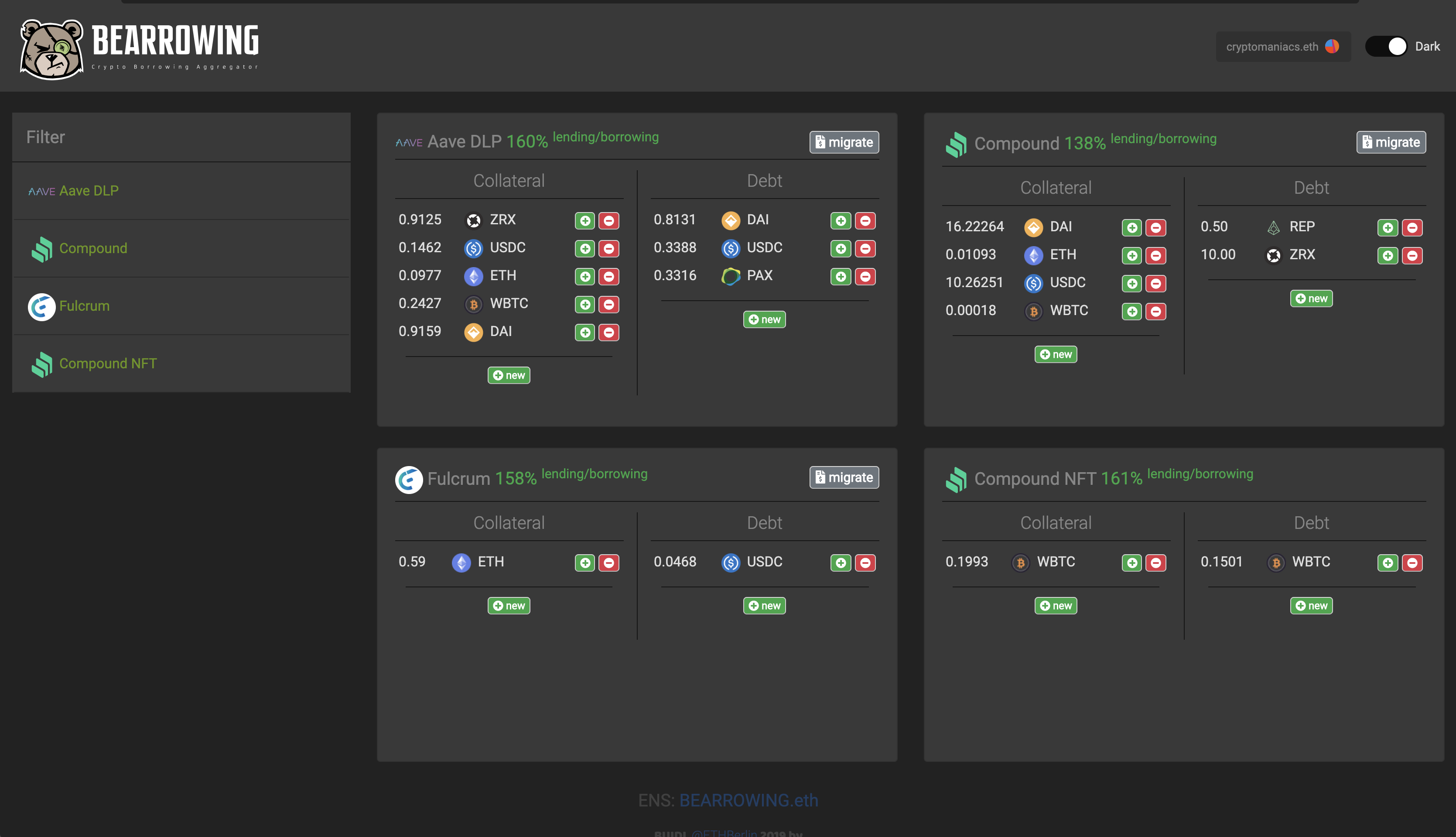Filter by Aave DLP
The width and height of the screenshot is (1456, 837).
[x=89, y=191]
